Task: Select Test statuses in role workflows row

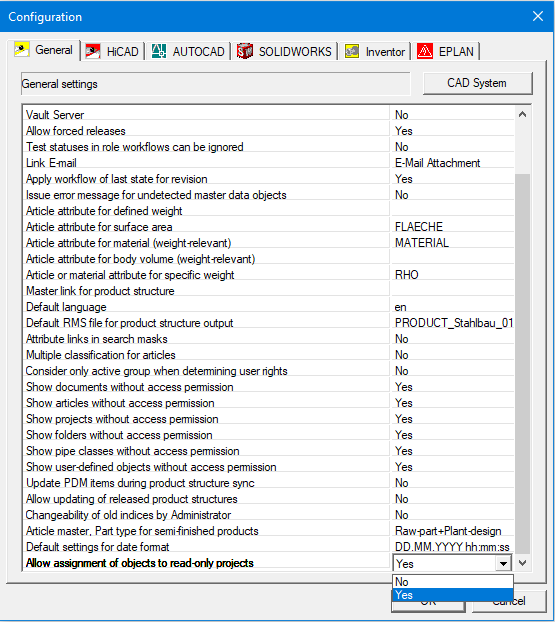Action: tap(206, 147)
